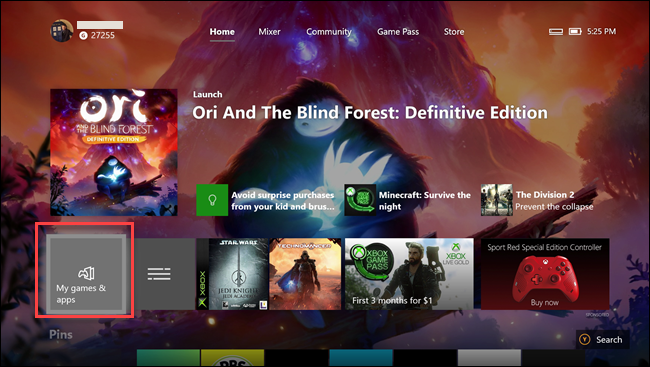Go to the Community tab
The image size is (650, 367).
click(329, 32)
